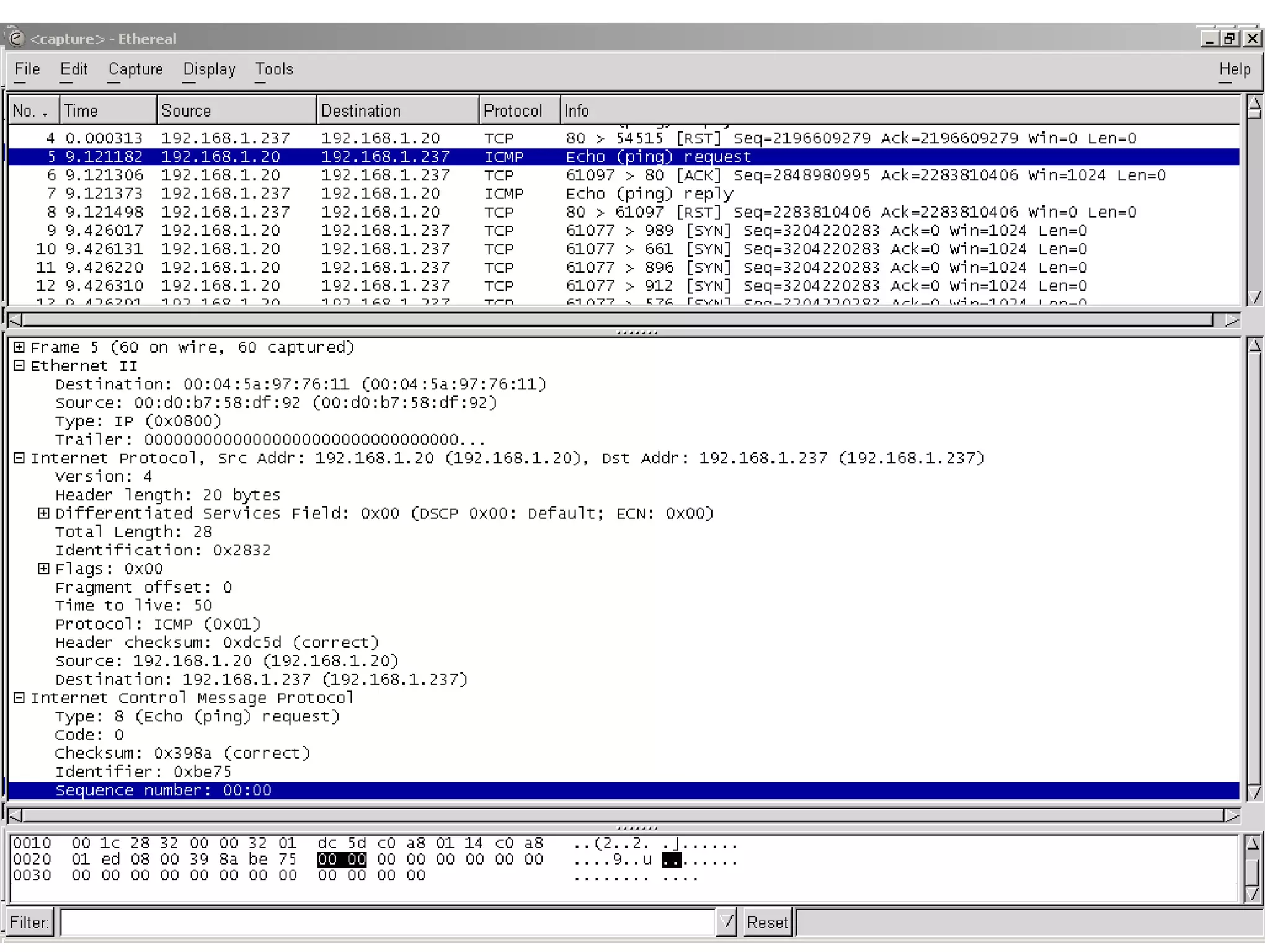Screen dimensions: 1270x952
Task: Click hex pane scroll down arrow
Action: tap(1253, 894)
